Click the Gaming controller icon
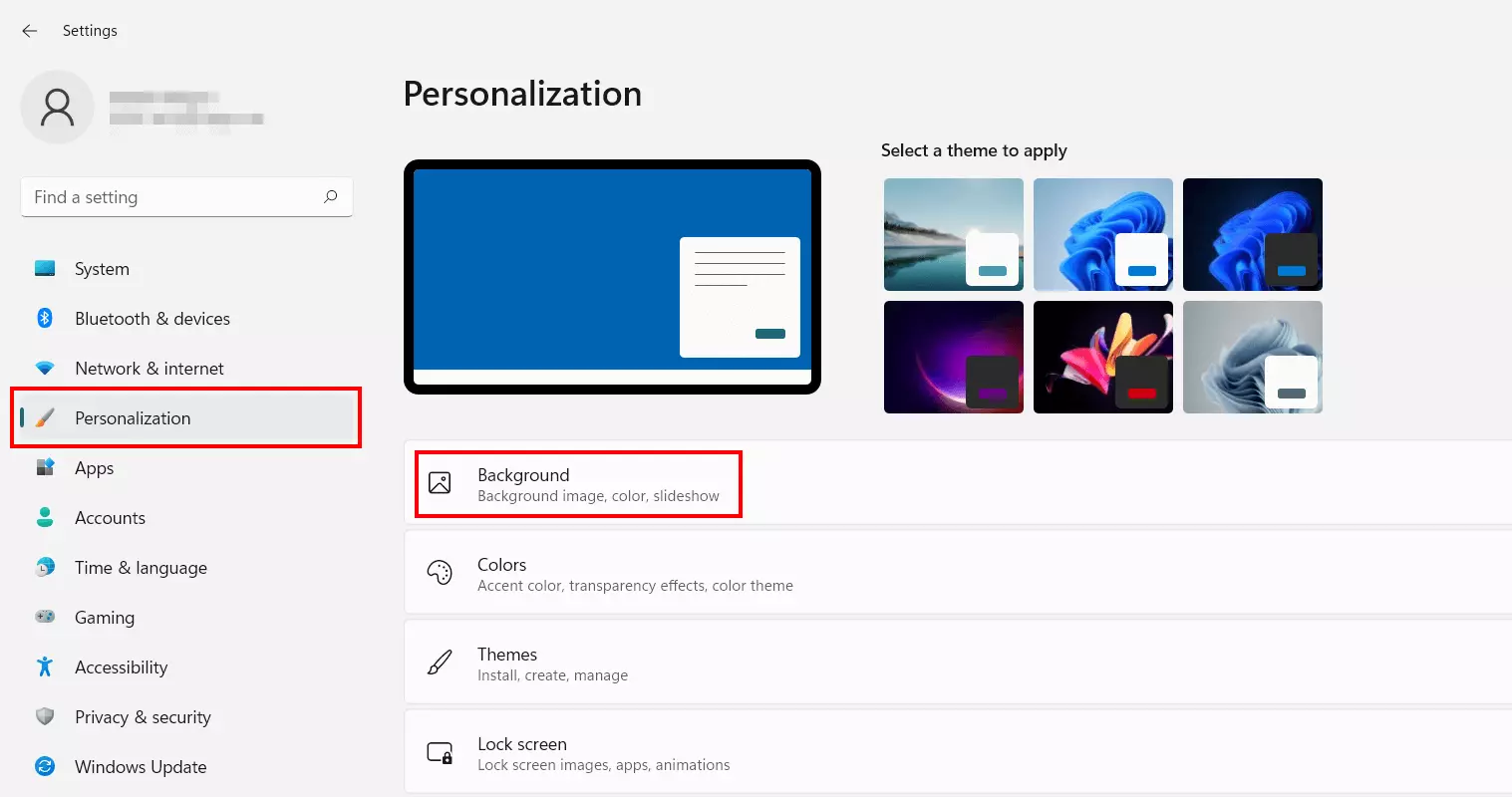Viewport: 1512px width, 797px height. (x=45, y=617)
